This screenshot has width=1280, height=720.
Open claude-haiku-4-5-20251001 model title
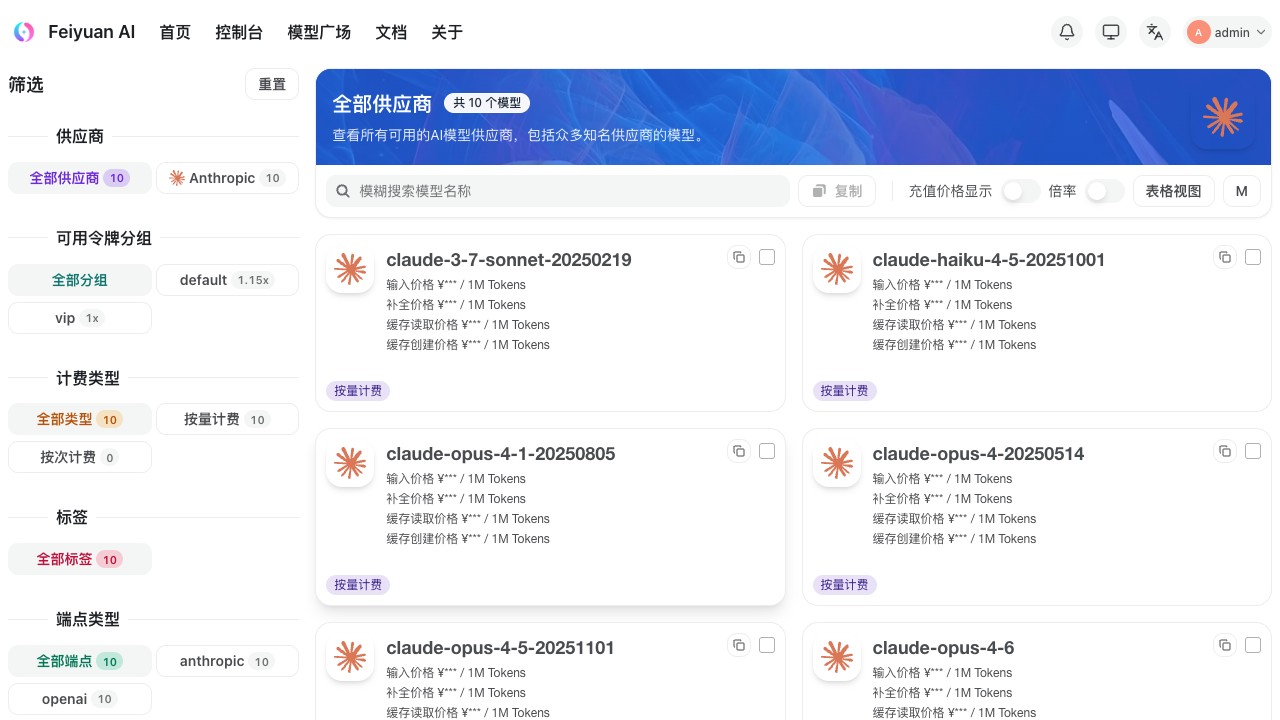tap(989, 260)
